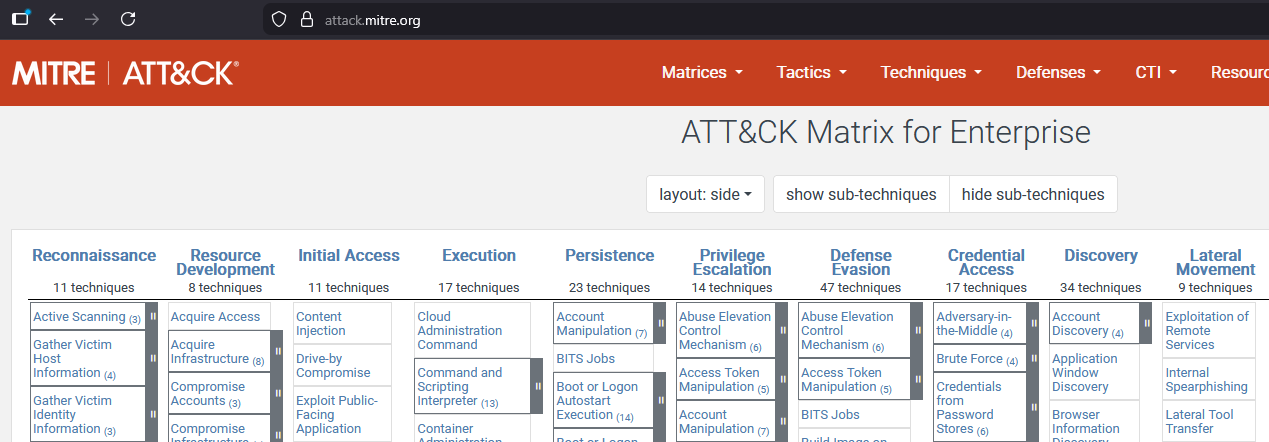Expand sub-techniques handle for Acquire Infrastructure
This screenshot has width=1269, height=442.
tap(277, 351)
